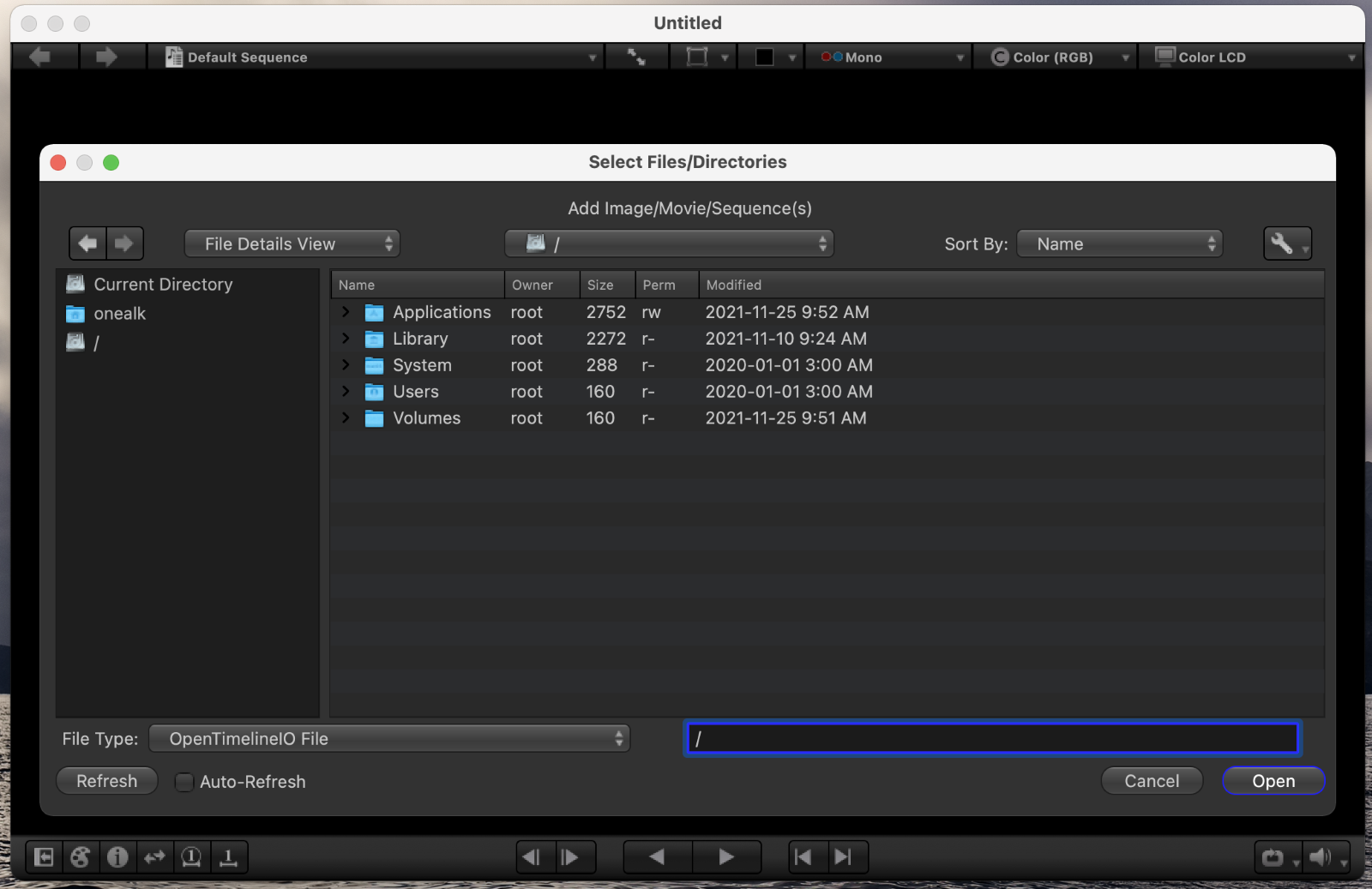Expand the System folder row
Viewport: 1372px width, 889px height.
[x=346, y=365]
